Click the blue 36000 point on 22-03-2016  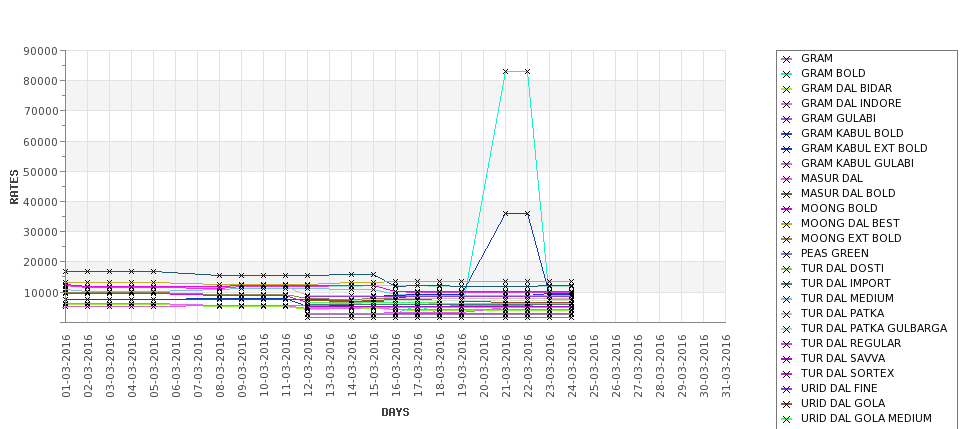pyautogui.click(x=527, y=213)
